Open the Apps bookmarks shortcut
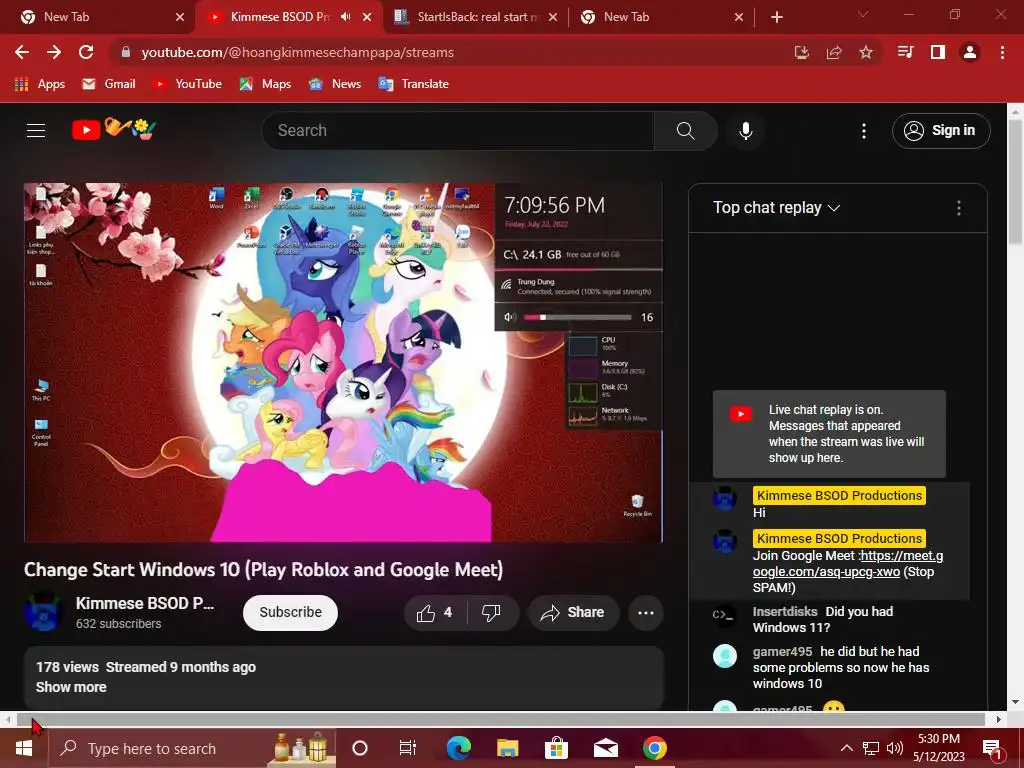 [39, 84]
